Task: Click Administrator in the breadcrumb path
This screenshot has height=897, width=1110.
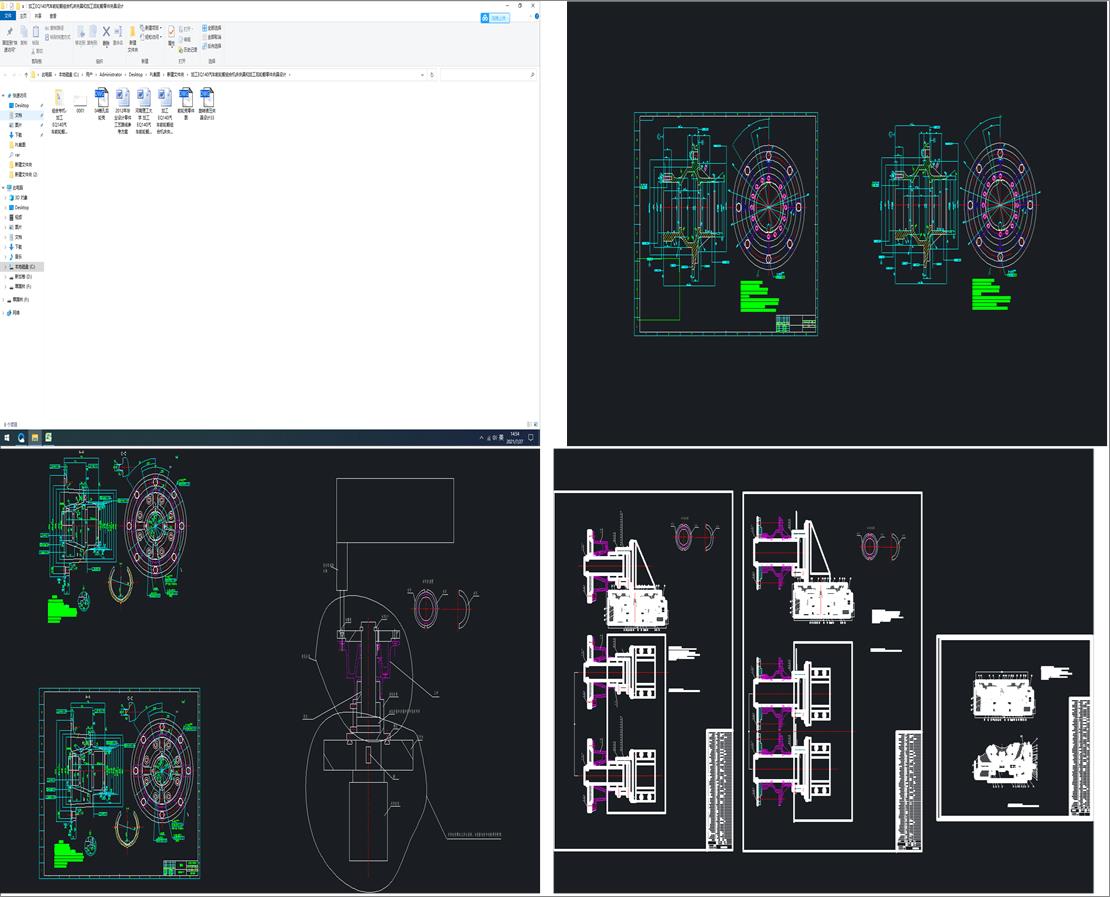Action: click(110, 74)
